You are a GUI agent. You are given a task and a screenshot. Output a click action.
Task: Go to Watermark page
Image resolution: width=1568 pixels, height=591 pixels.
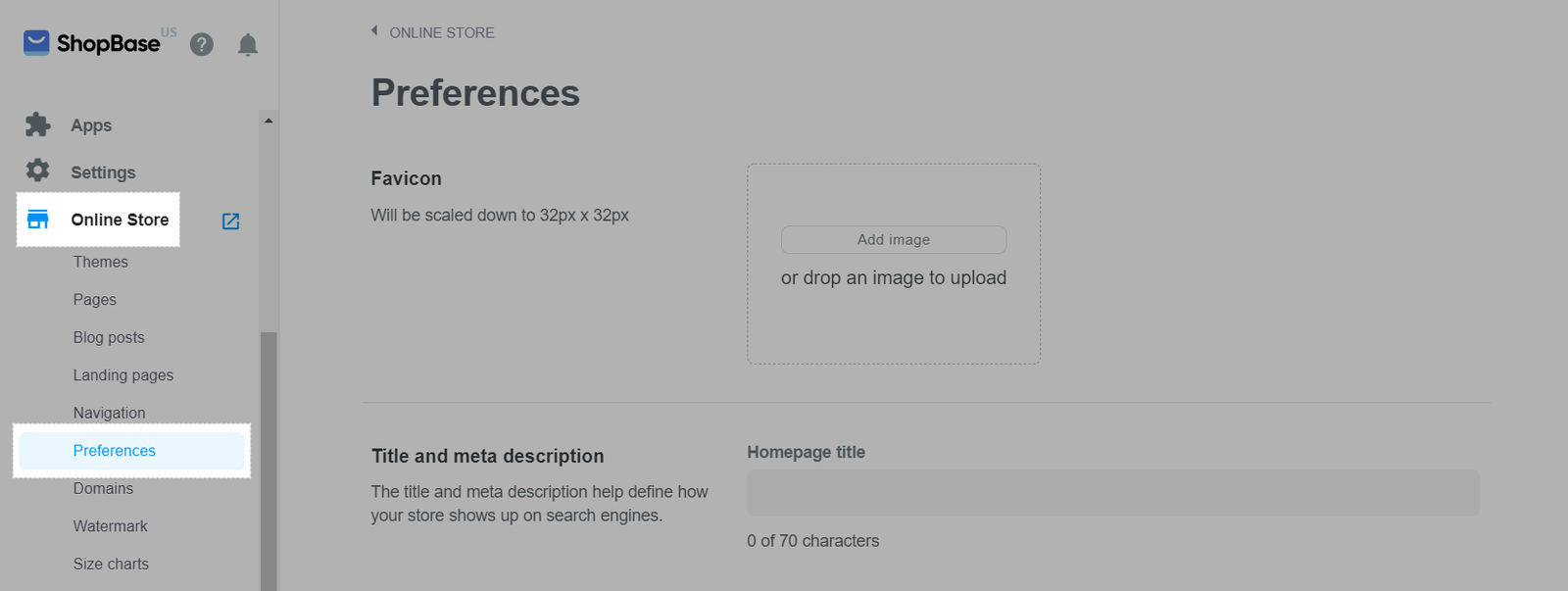tap(110, 526)
